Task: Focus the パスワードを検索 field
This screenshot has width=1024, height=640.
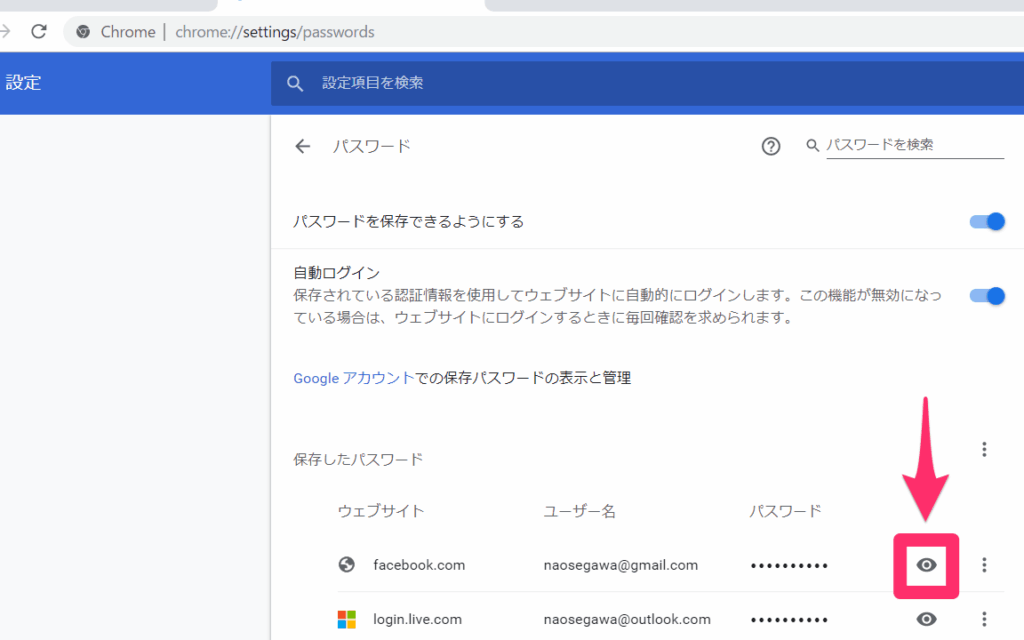Action: (x=914, y=145)
